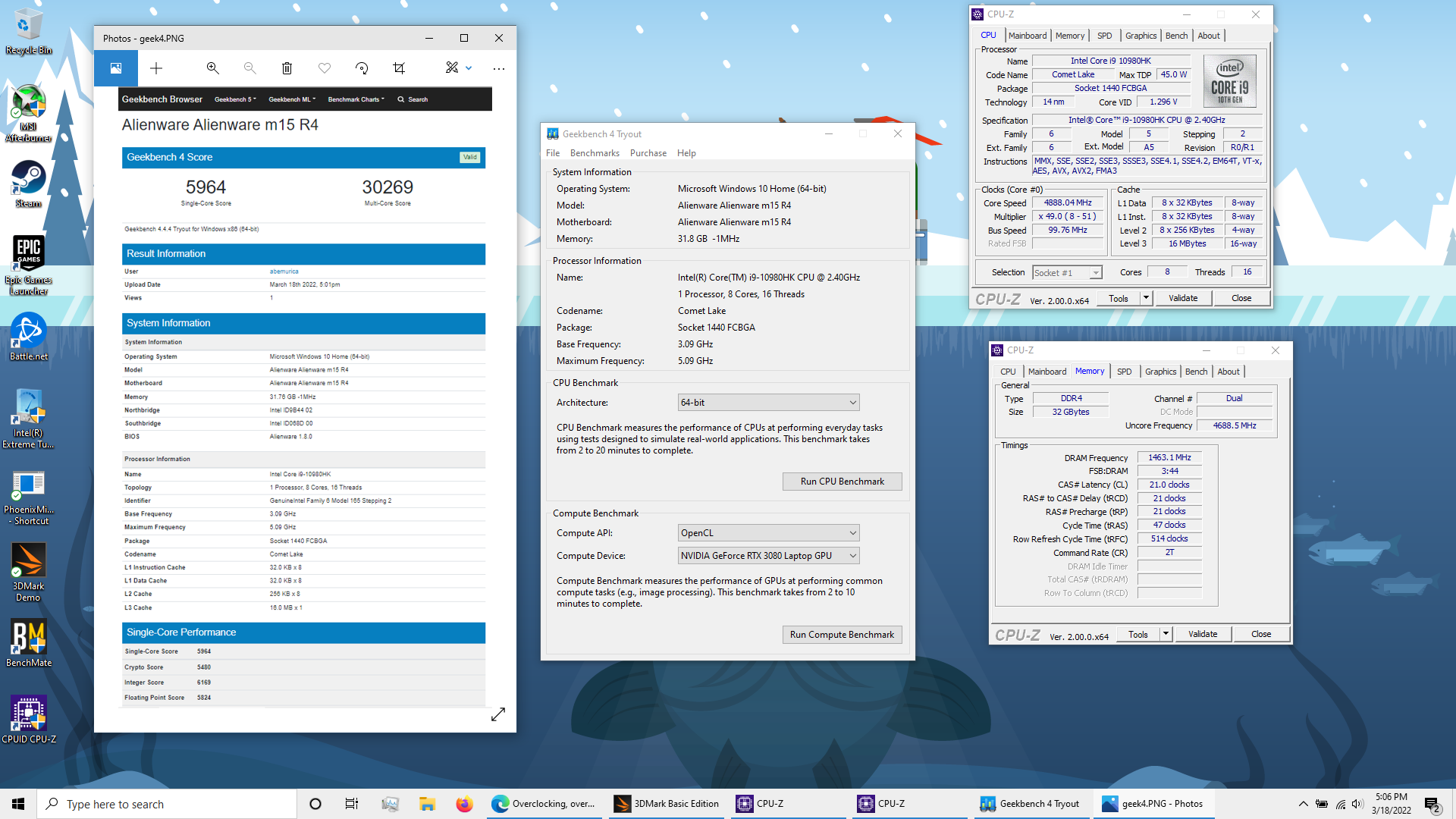
Task: Launch Battle.net desktop icon
Action: (x=28, y=337)
